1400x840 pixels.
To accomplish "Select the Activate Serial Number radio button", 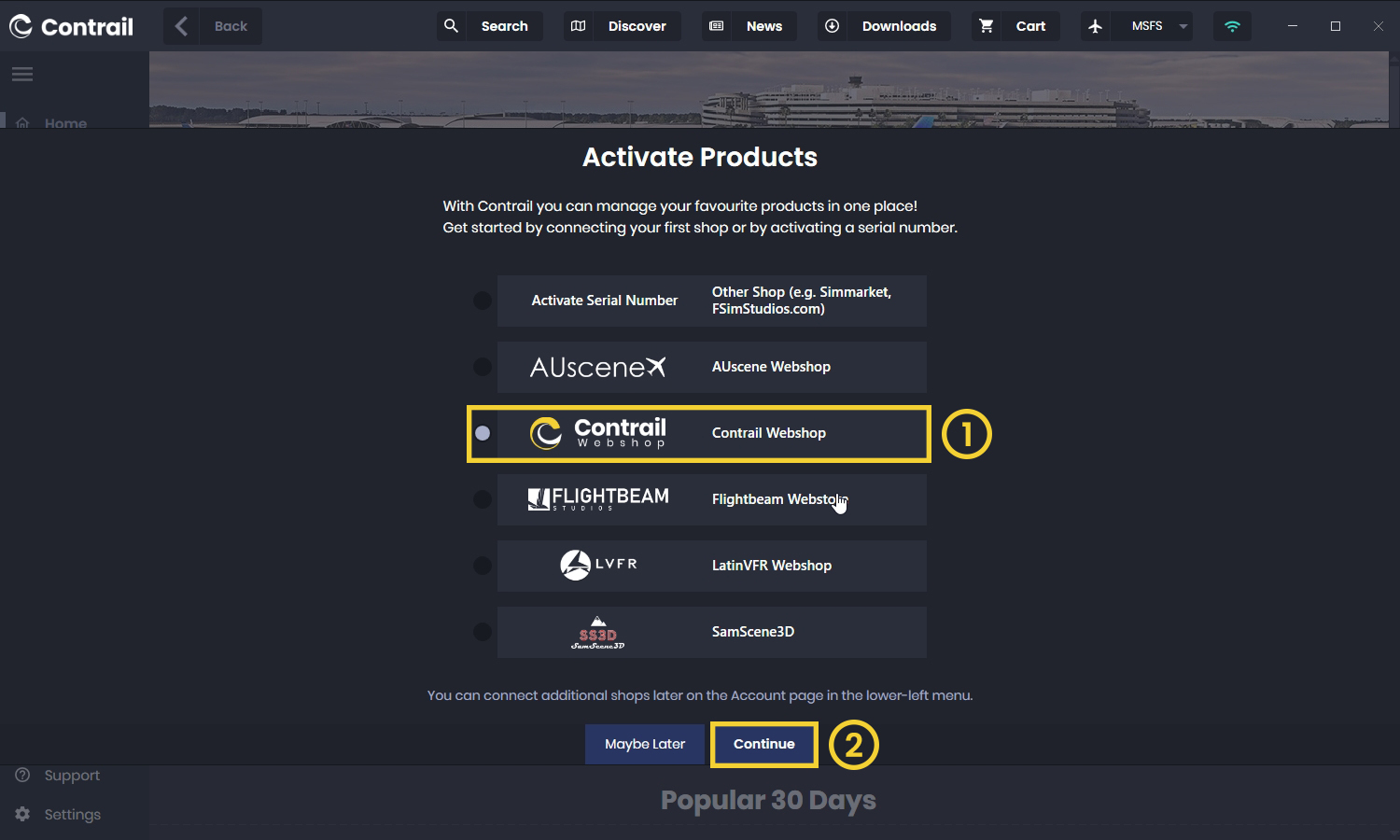I will click(483, 301).
